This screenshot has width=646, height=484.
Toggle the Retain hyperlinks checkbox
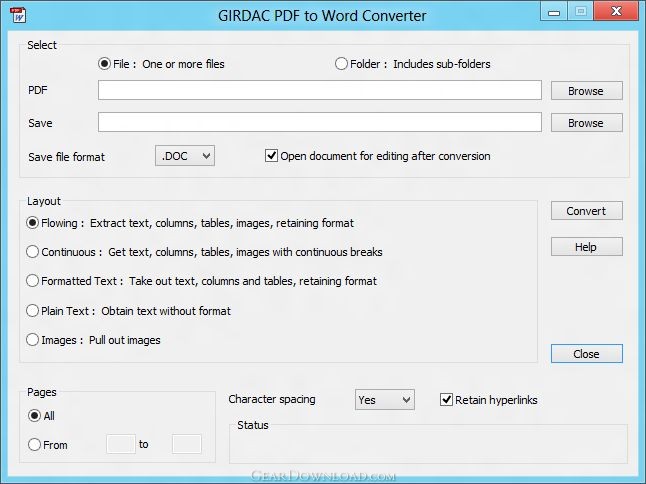[489, 400]
